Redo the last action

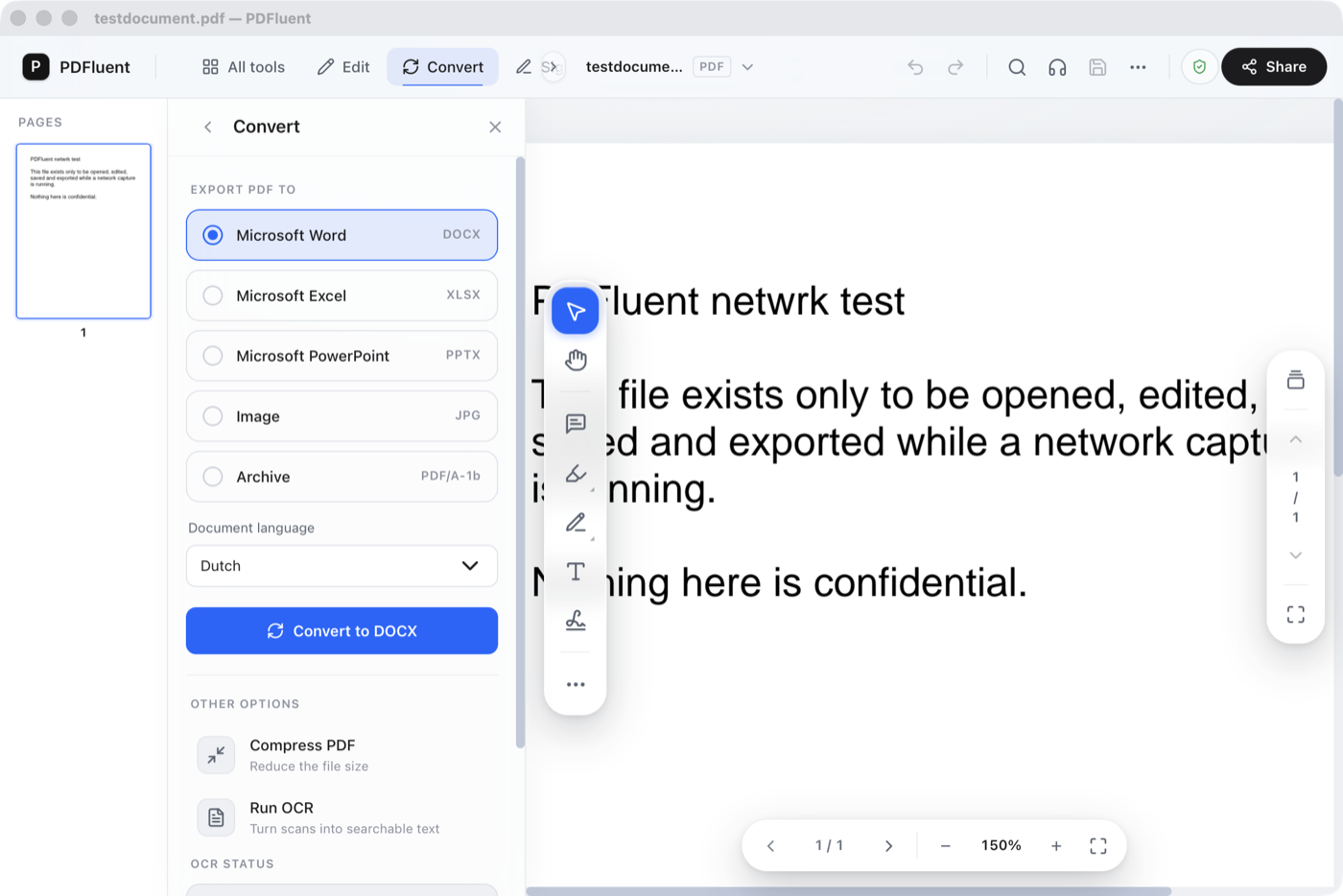[955, 67]
